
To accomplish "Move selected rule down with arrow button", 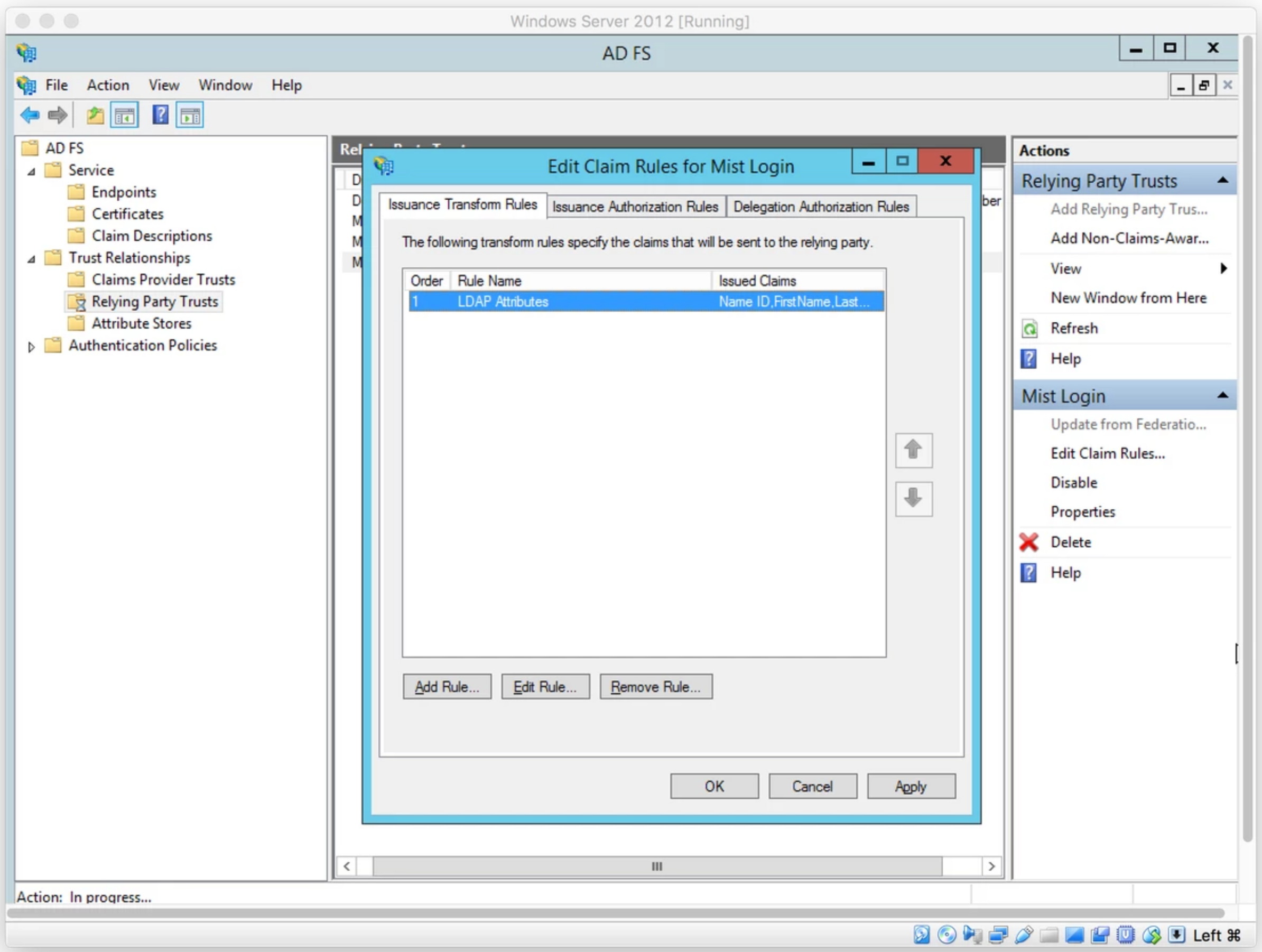I will [x=913, y=499].
